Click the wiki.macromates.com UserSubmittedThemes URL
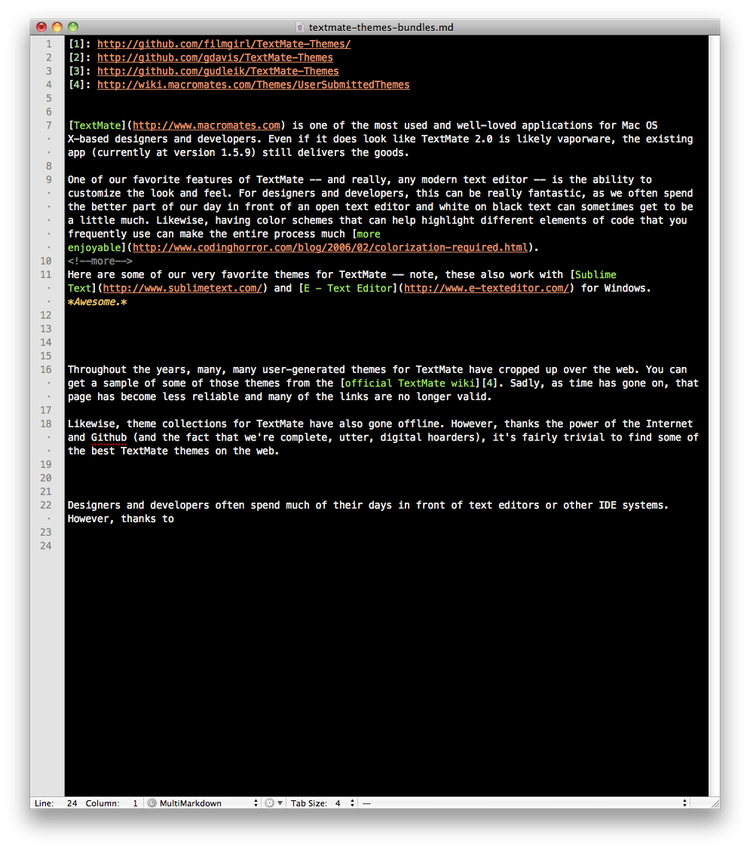 pyautogui.click(x=254, y=85)
